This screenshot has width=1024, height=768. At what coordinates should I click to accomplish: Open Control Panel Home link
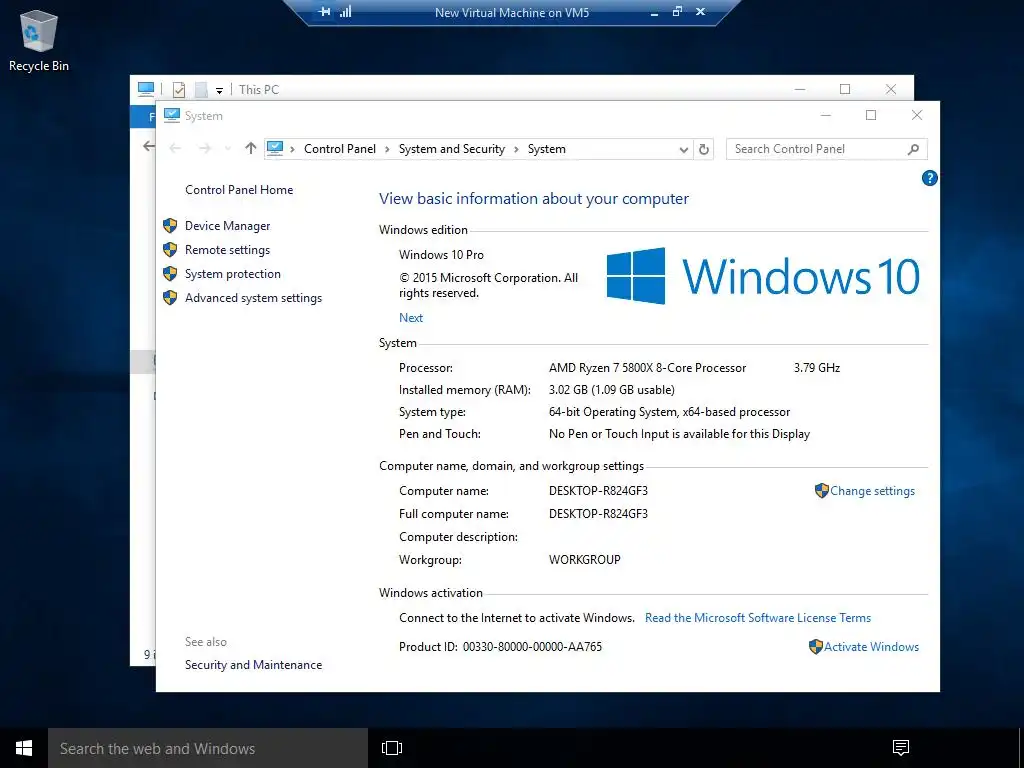[239, 190]
